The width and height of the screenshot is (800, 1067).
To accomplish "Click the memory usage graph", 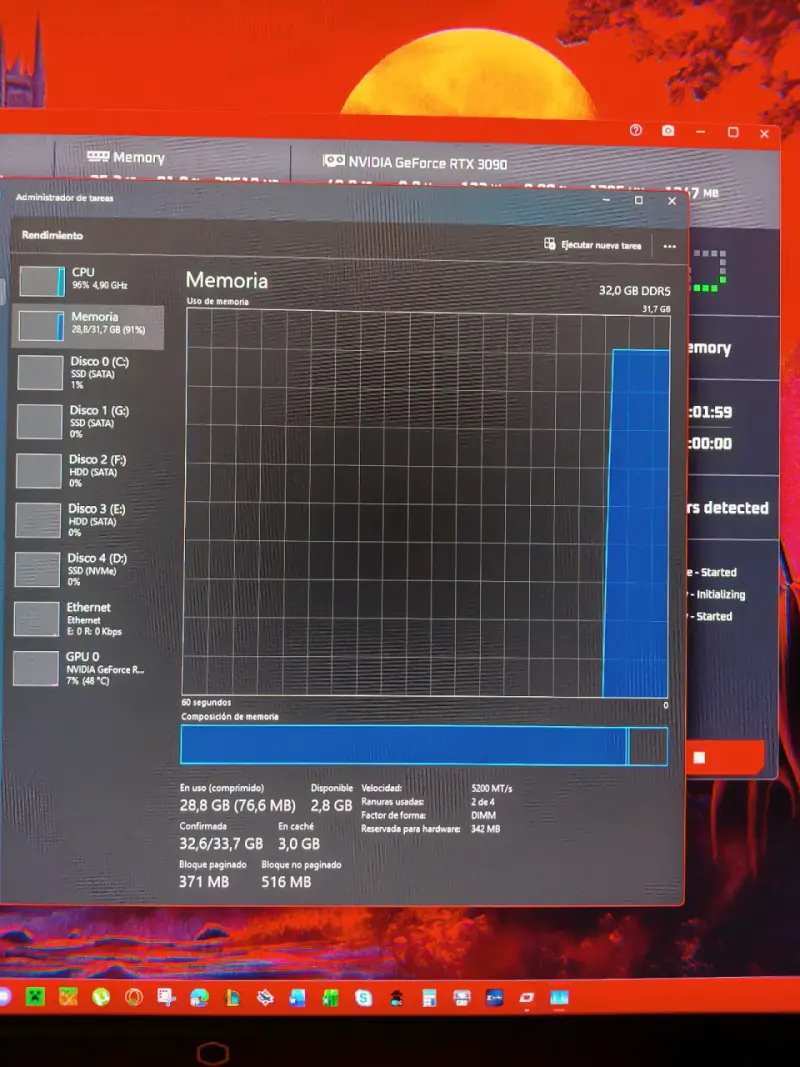I will tap(427, 503).
